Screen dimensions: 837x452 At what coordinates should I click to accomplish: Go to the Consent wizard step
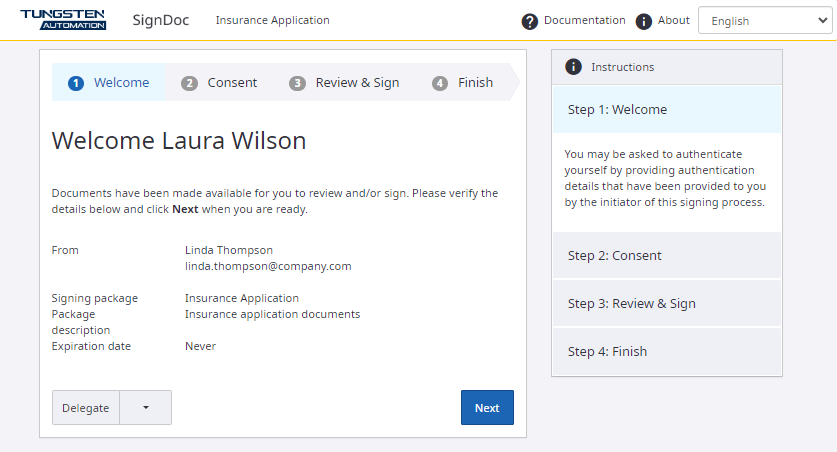tap(232, 83)
